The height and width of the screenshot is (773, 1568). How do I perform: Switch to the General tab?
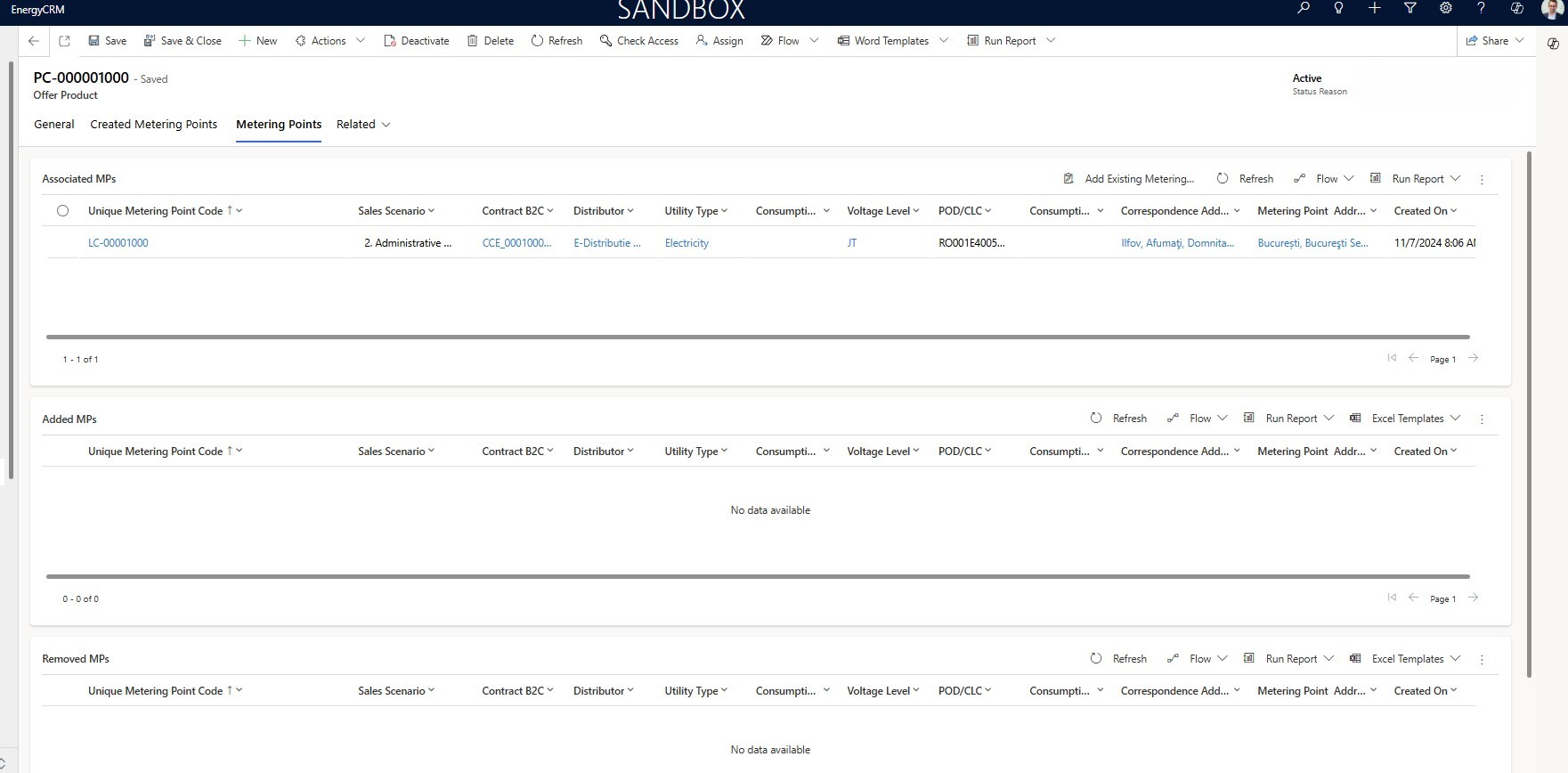pyautogui.click(x=53, y=125)
